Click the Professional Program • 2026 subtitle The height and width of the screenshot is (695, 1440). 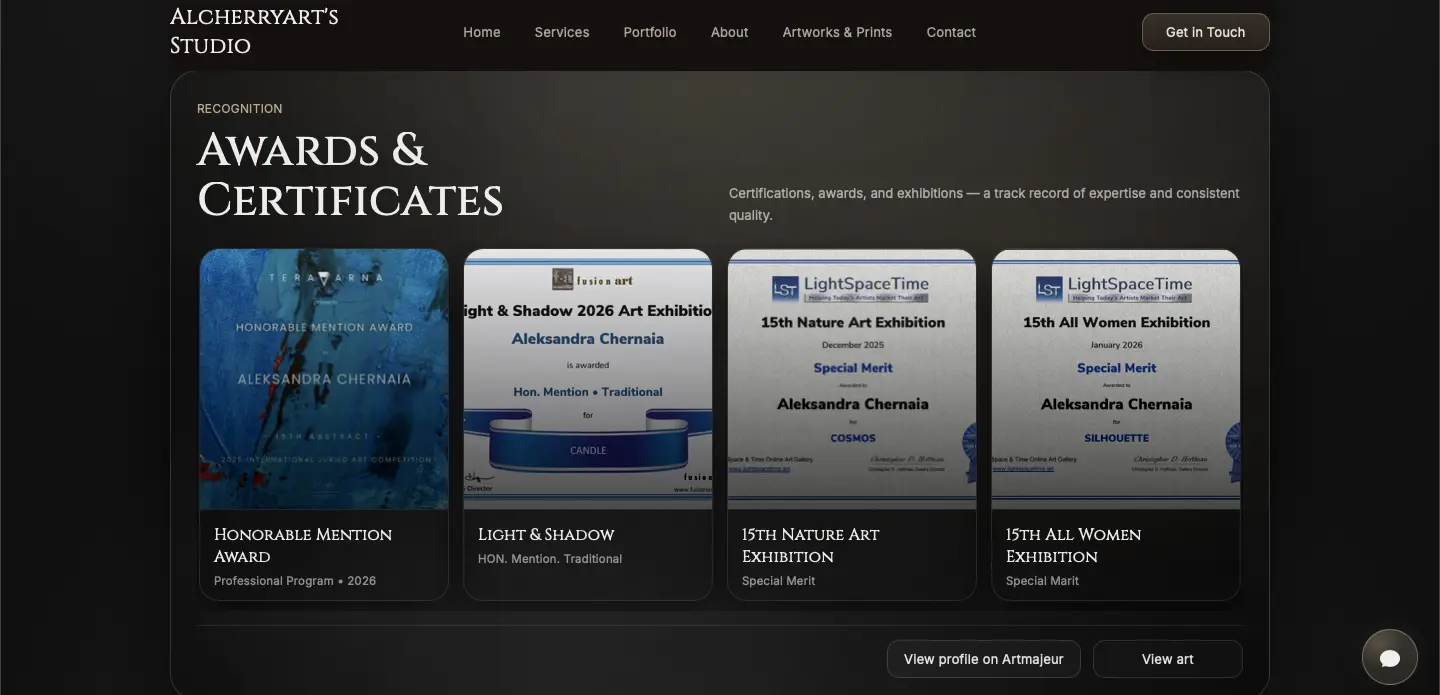click(295, 581)
